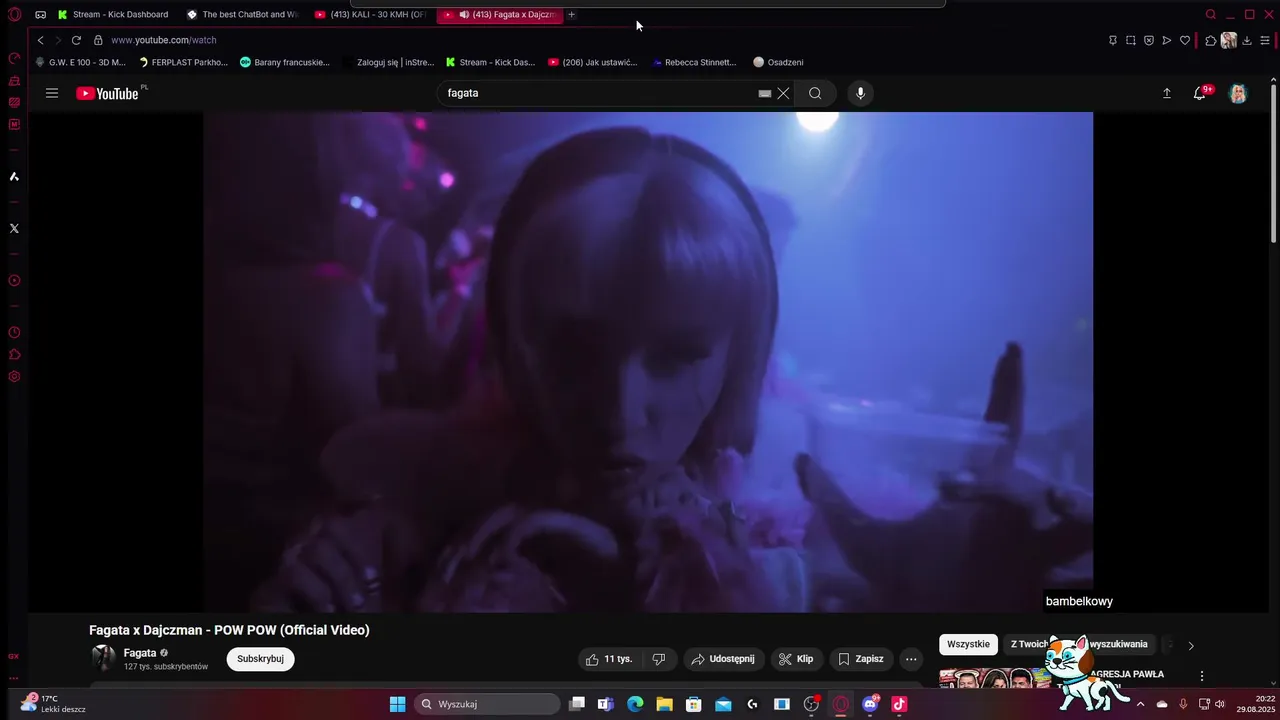Viewport: 1280px width, 720px height.
Task: Mute the Fagata x Dajczman tab audio icon
Action: (x=464, y=15)
